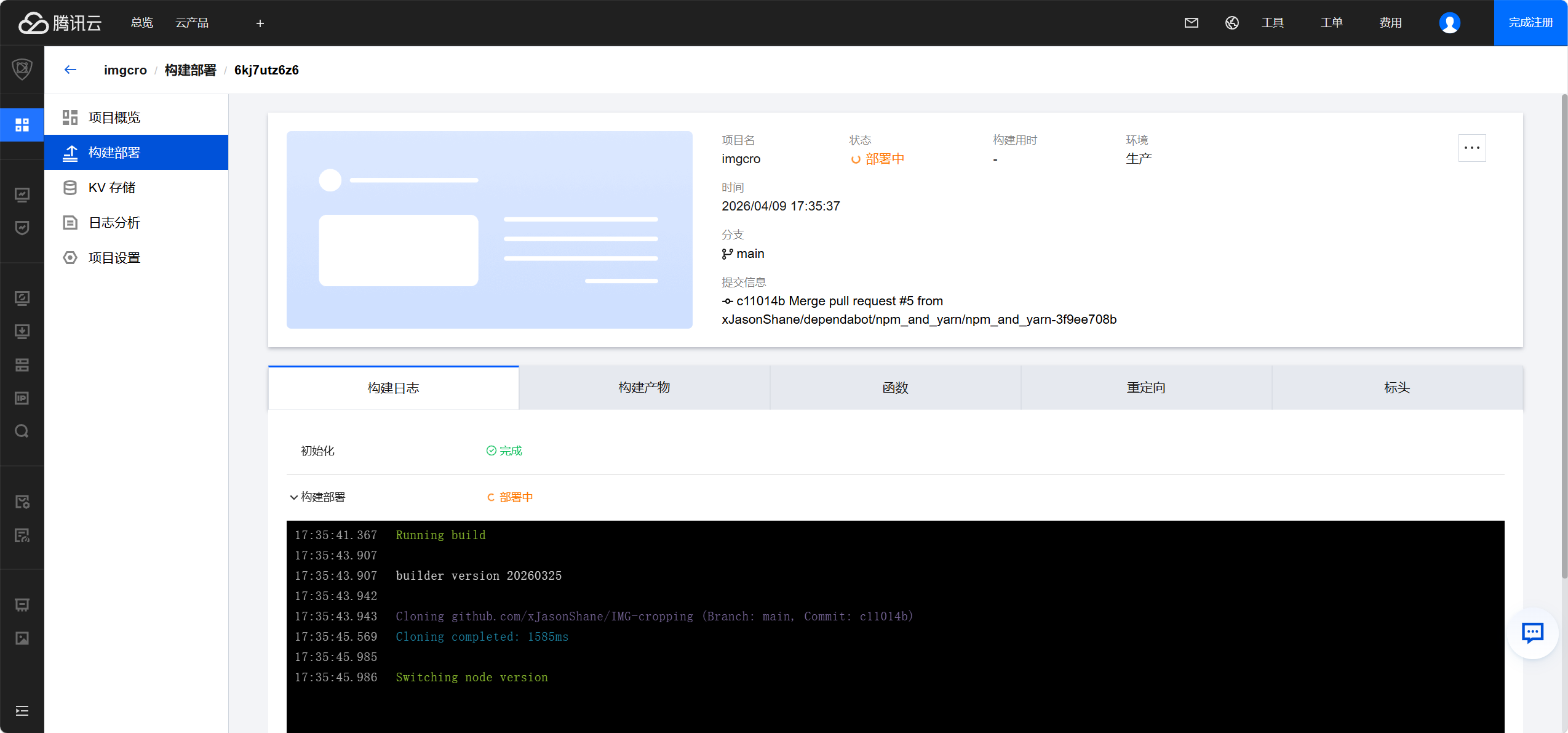Click the search icon in left rail

click(x=22, y=431)
